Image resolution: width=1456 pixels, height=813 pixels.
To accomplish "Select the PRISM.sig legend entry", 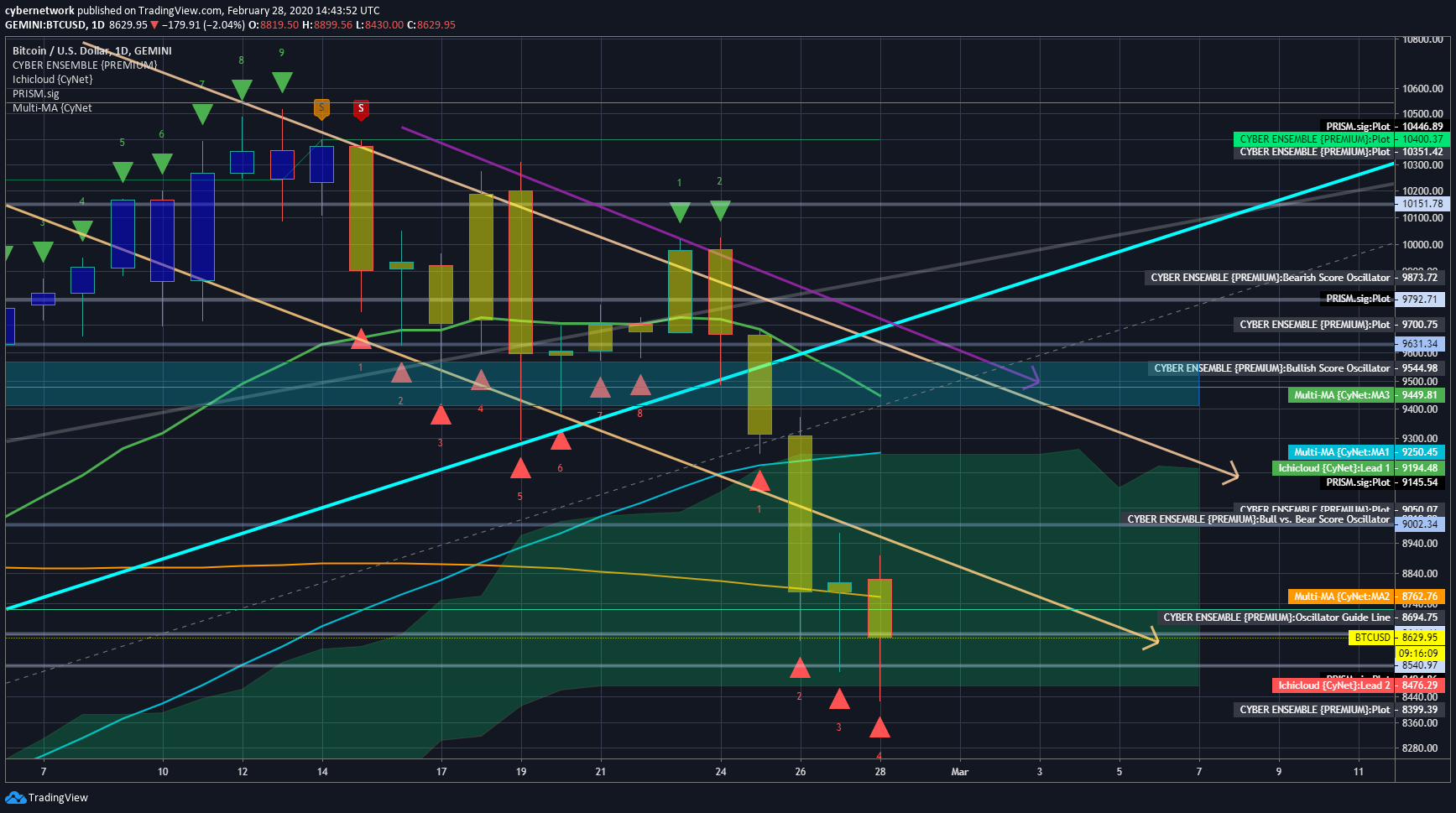I will (36, 93).
